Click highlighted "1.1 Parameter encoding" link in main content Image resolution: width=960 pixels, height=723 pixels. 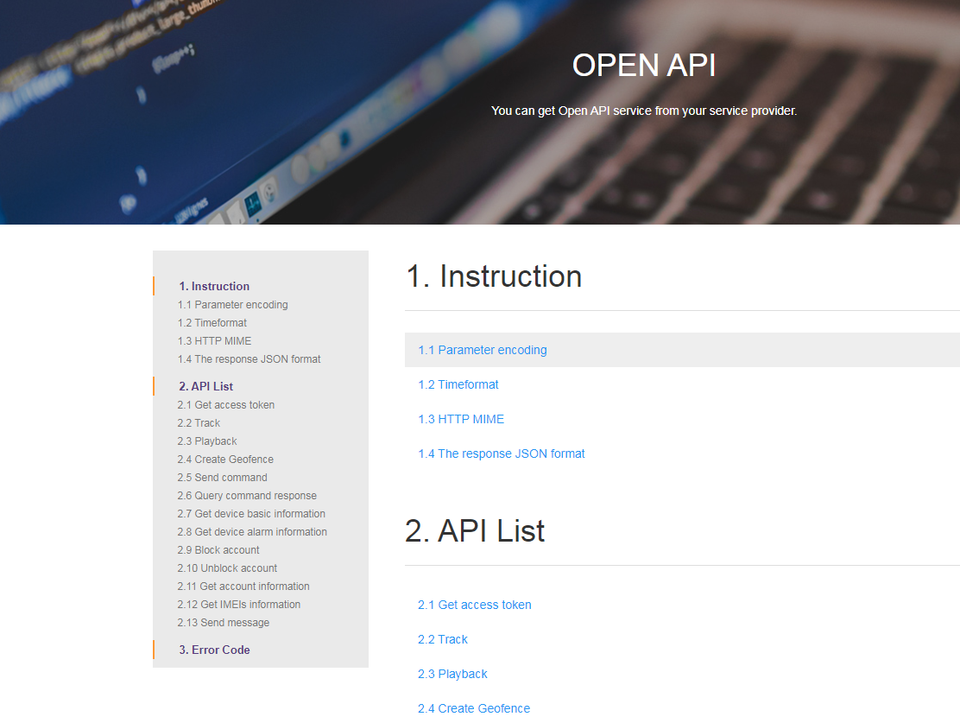[482, 350]
